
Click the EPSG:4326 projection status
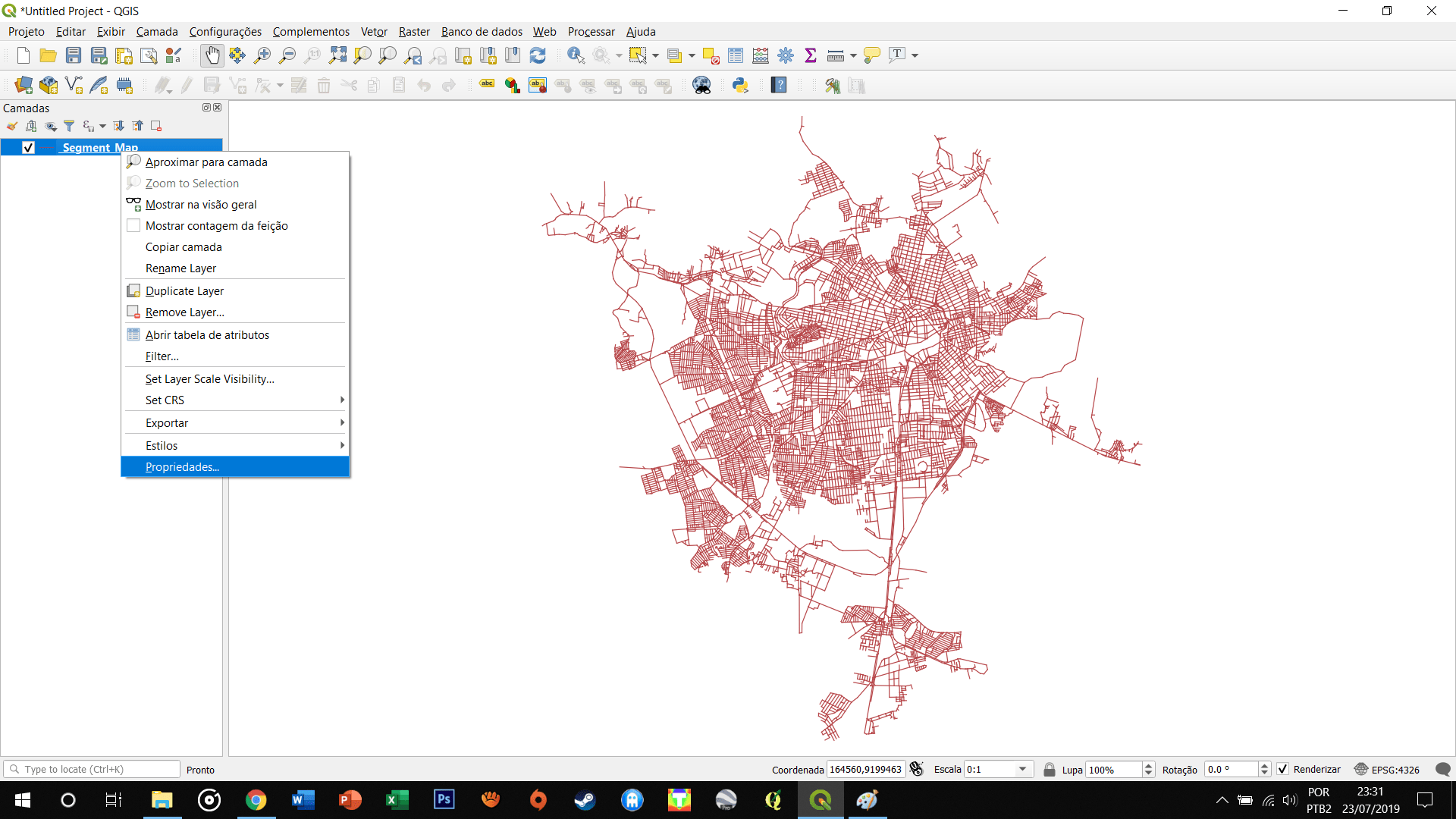(x=1395, y=769)
